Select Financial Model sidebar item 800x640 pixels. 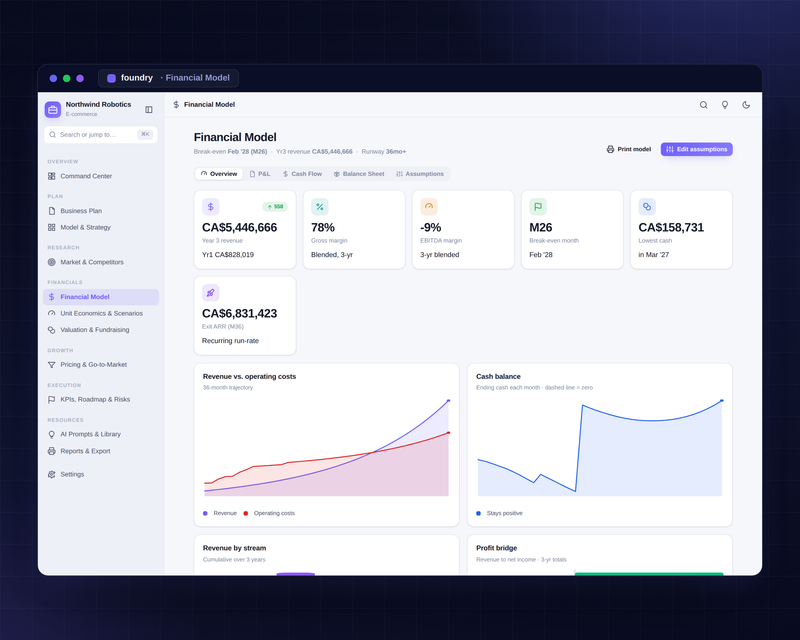point(101,297)
